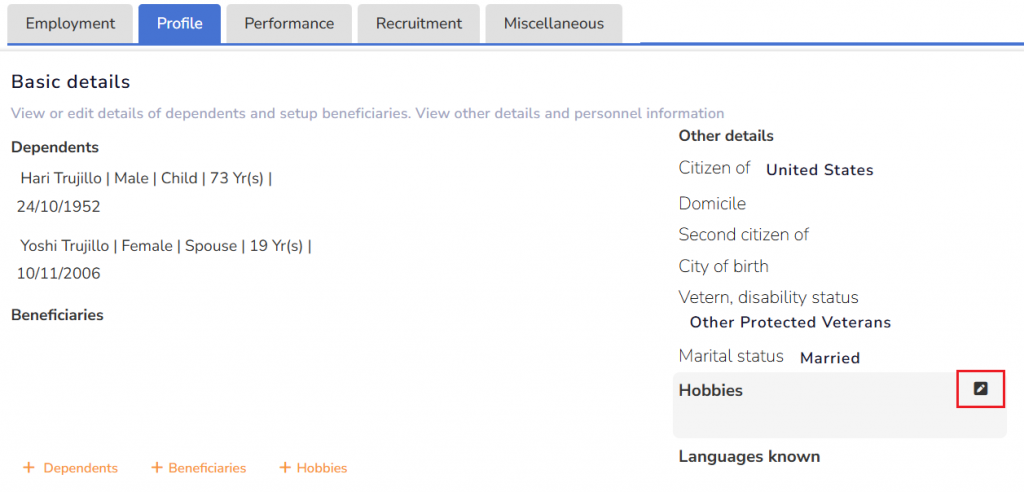
Task: Click the Married marital status value
Action: click(830, 358)
